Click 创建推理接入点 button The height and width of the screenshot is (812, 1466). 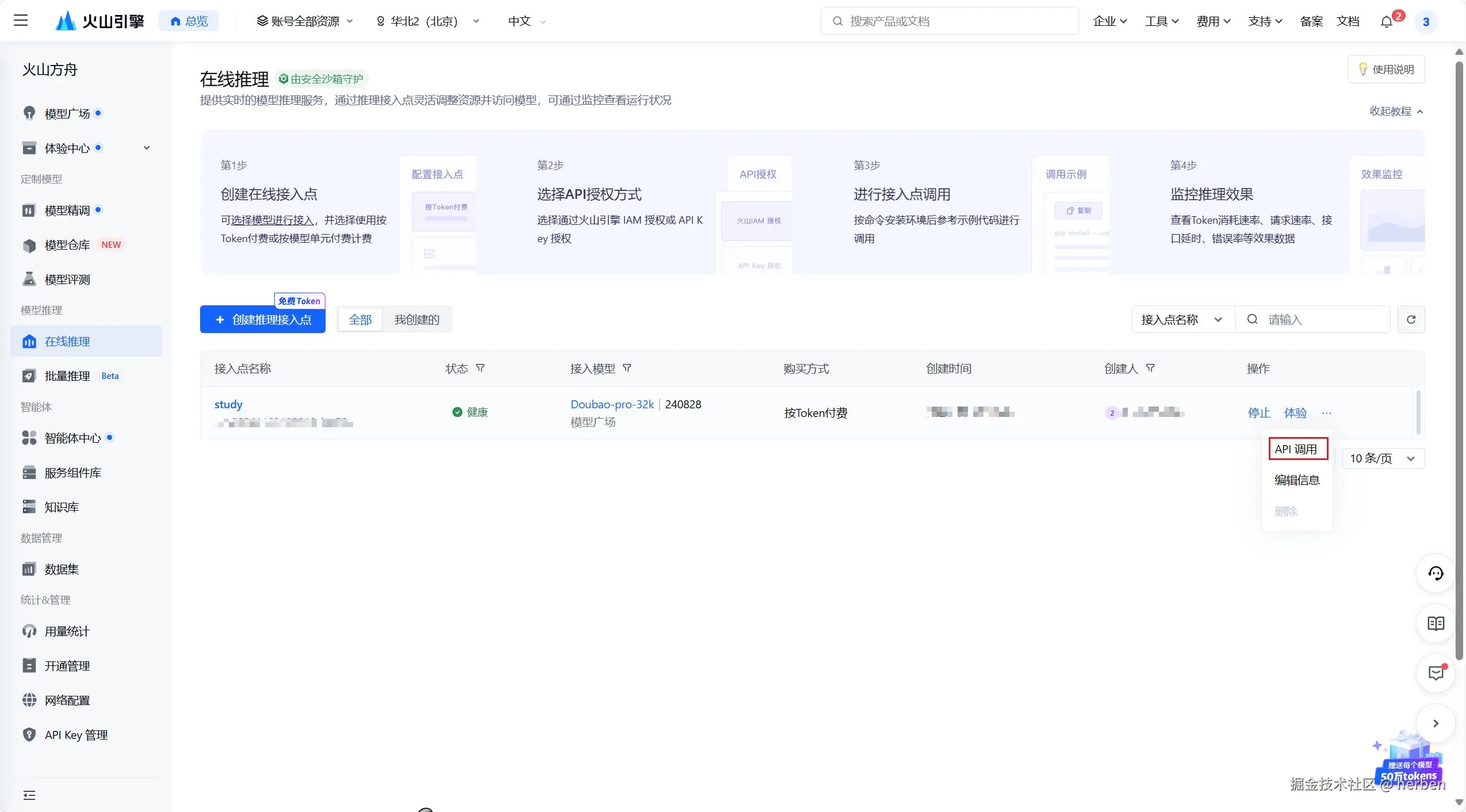(x=263, y=319)
